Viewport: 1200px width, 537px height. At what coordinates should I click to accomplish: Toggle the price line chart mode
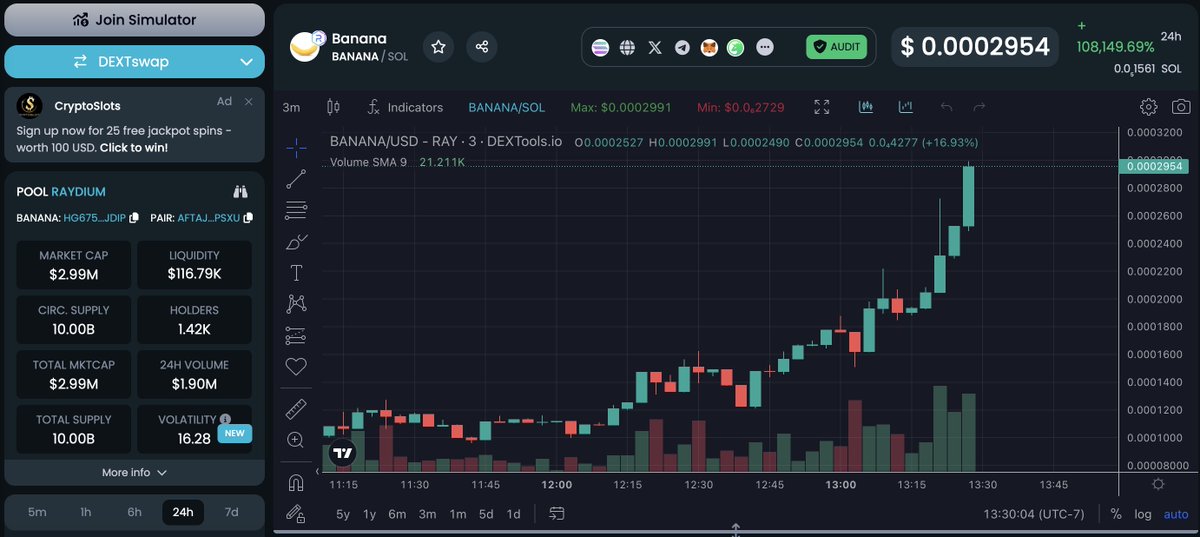click(x=906, y=107)
